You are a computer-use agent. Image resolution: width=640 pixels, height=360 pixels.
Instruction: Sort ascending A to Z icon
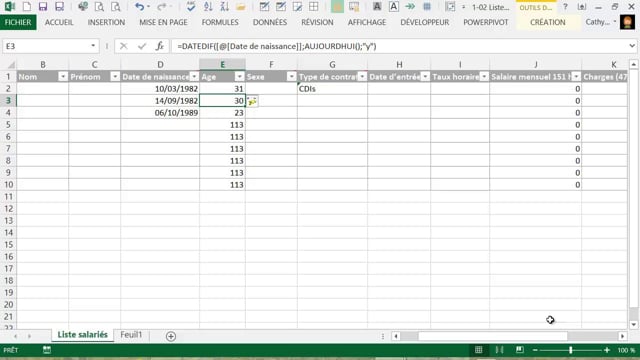coord(208,7)
